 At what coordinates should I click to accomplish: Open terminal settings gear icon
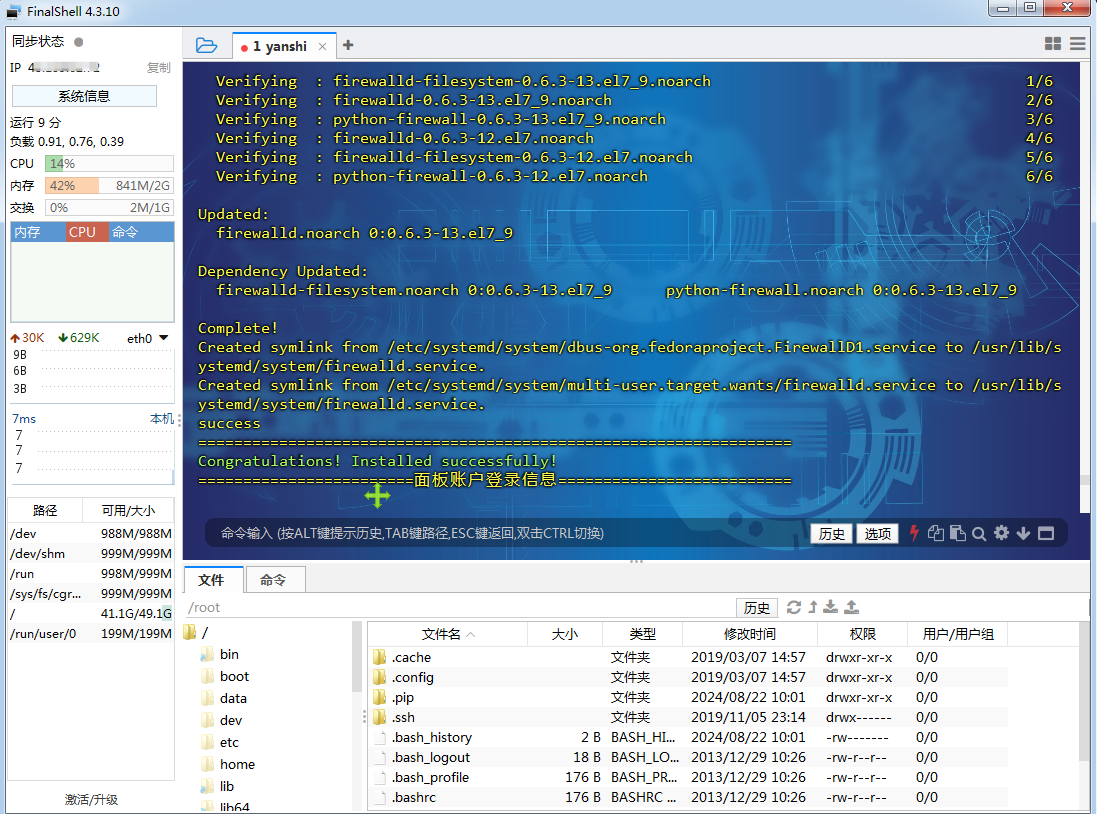(1001, 533)
